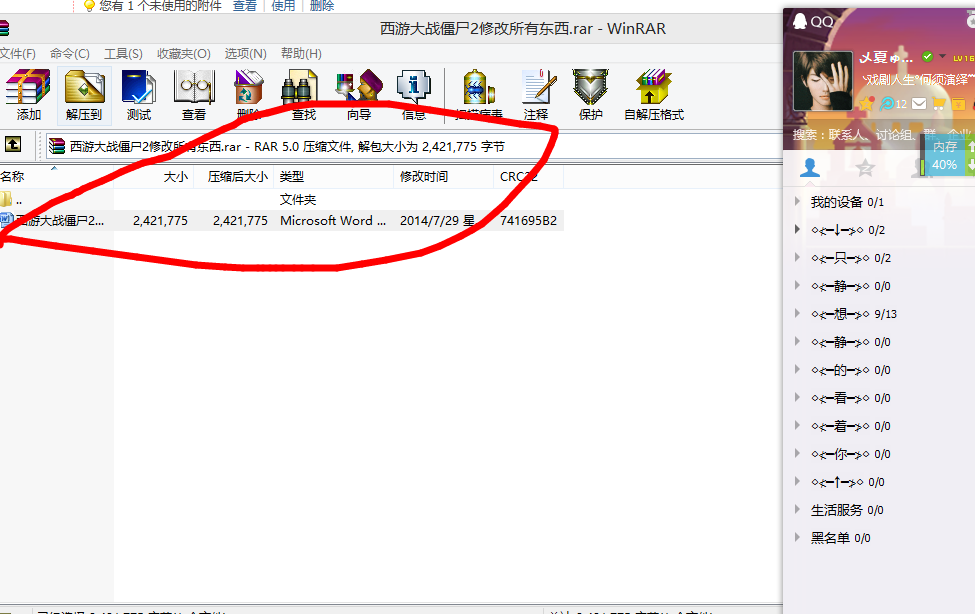Click the 删除 link in the unused attachment notice
Image resolution: width=975 pixels, height=614 pixels.
321,6
